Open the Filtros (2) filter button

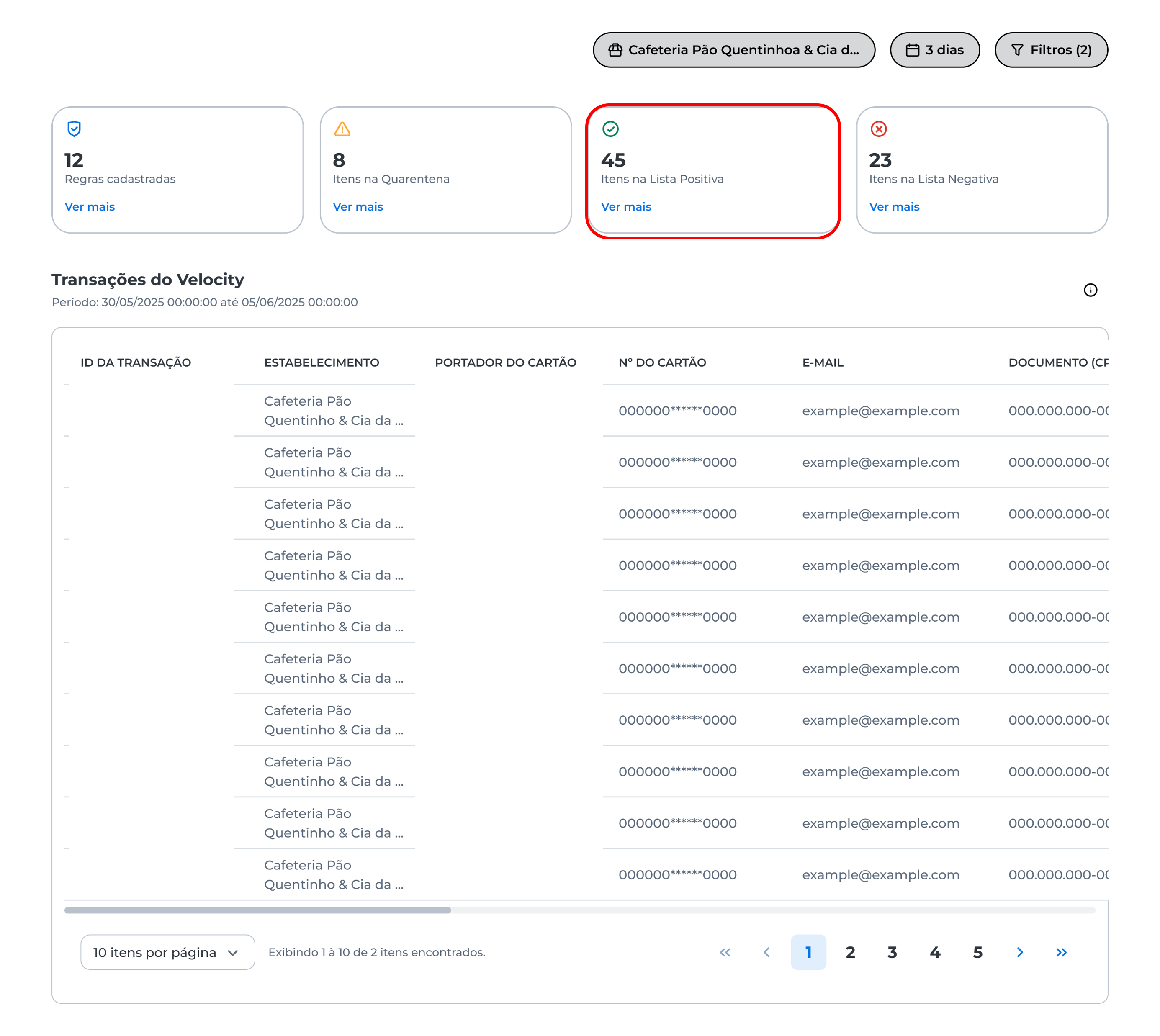1051,50
